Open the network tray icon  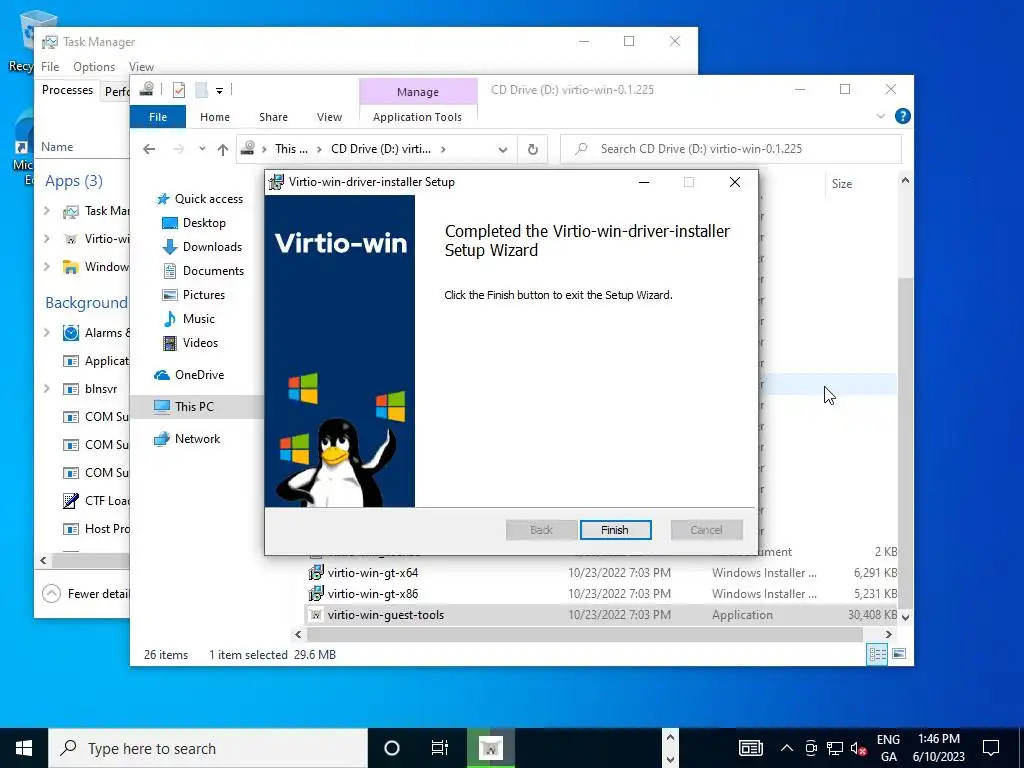(835, 748)
